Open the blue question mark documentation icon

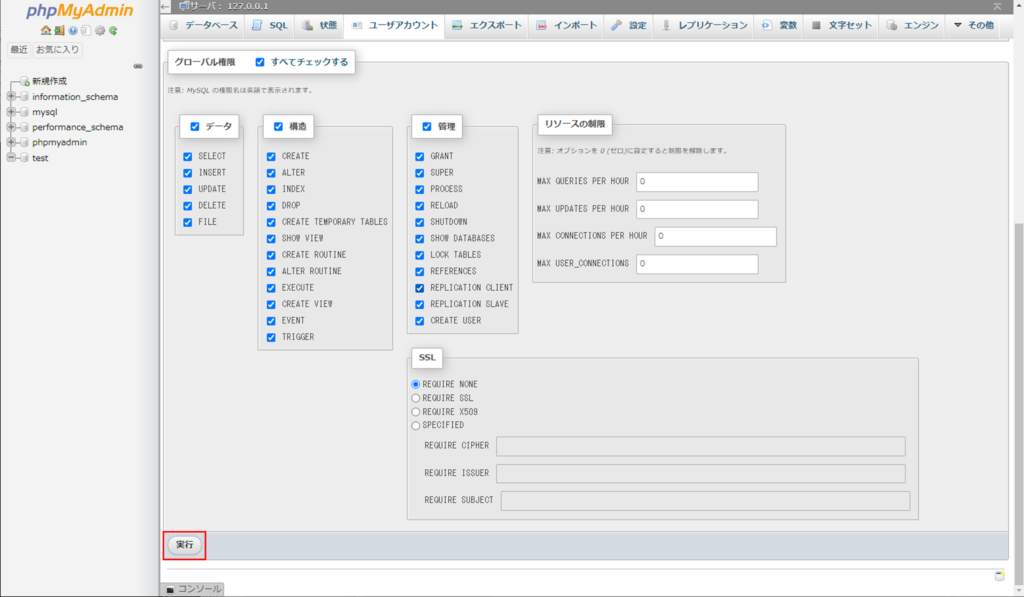point(73,31)
